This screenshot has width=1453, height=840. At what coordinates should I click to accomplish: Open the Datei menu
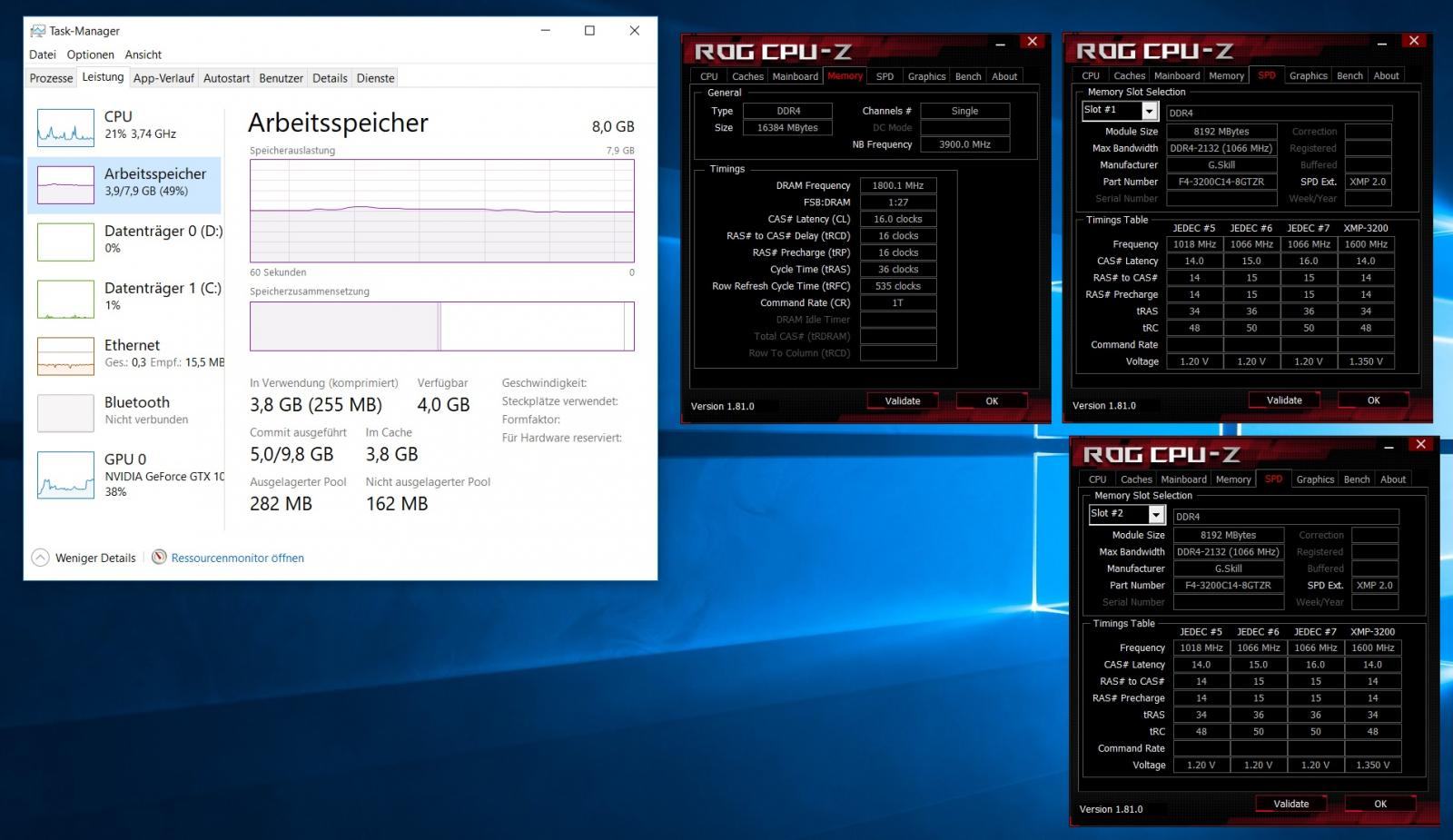[x=43, y=54]
